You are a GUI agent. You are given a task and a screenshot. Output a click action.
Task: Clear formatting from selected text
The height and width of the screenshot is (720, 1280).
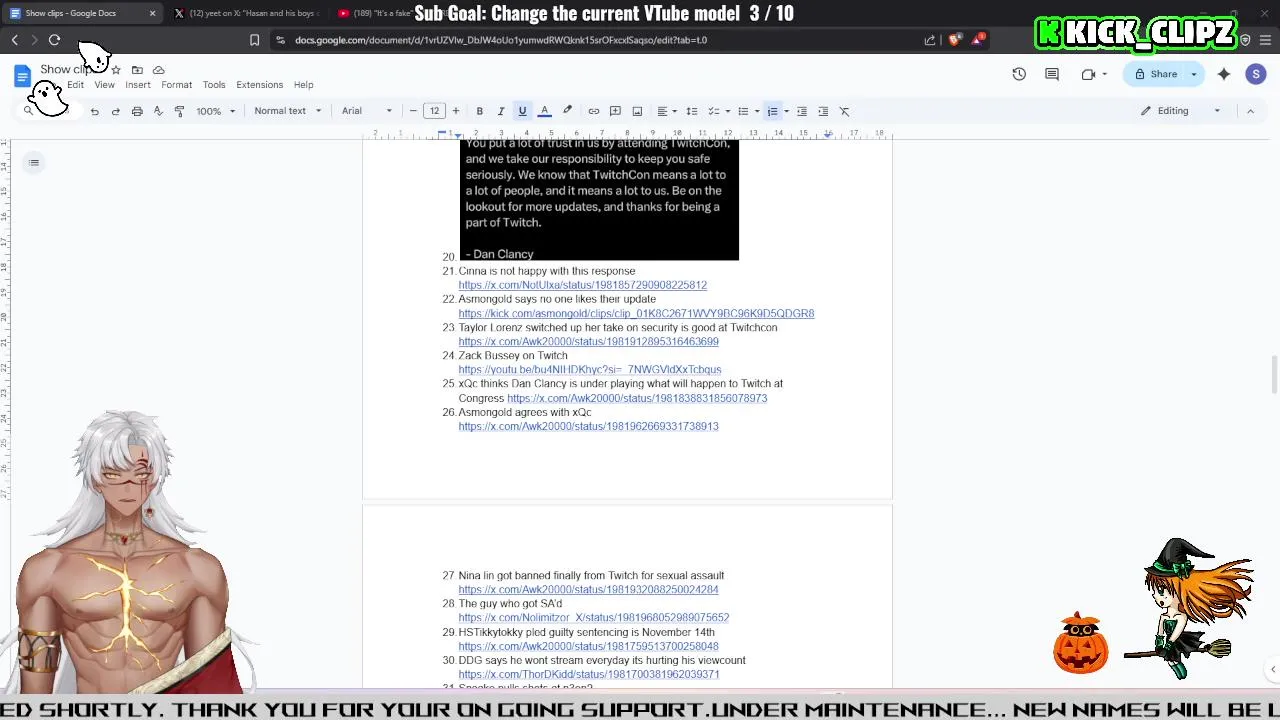[x=845, y=111]
